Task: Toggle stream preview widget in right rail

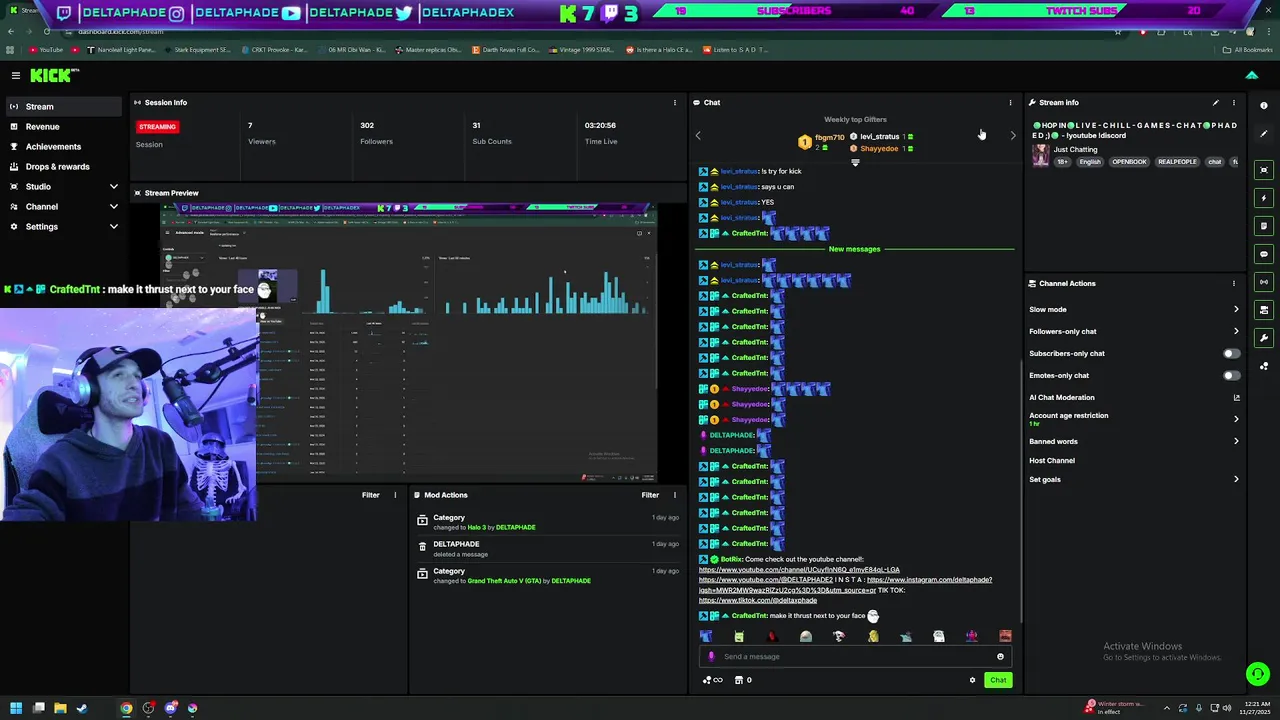Action: click(x=1264, y=170)
